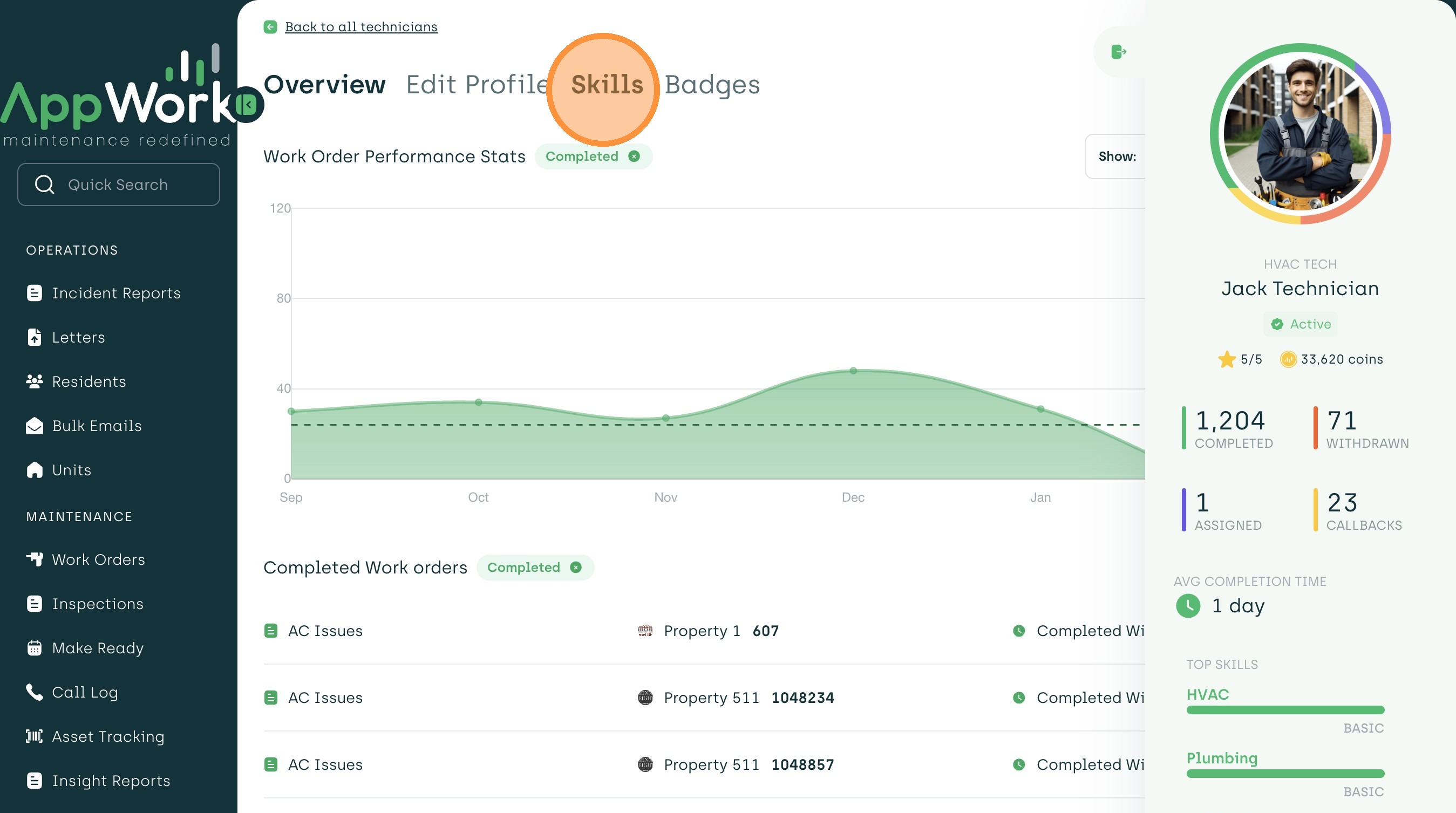Open Asset Tracking barcode icon
The height and width of the screenshot is (813, 1456).
point(35,736)
